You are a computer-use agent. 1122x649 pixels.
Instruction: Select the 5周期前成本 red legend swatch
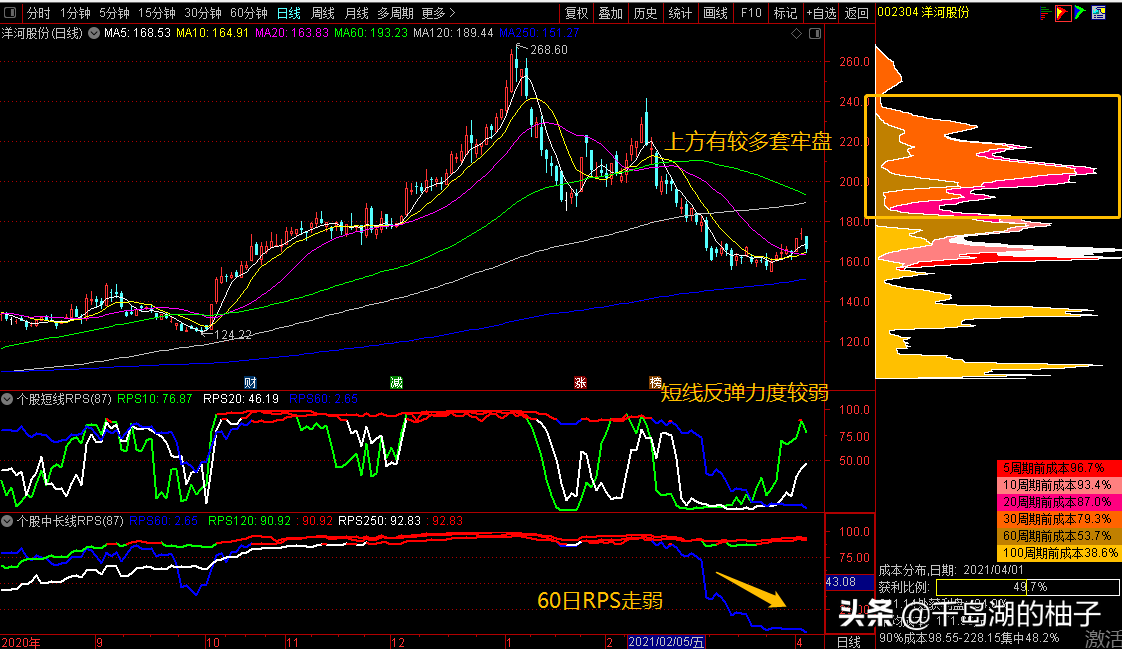tap(1059, 468)
